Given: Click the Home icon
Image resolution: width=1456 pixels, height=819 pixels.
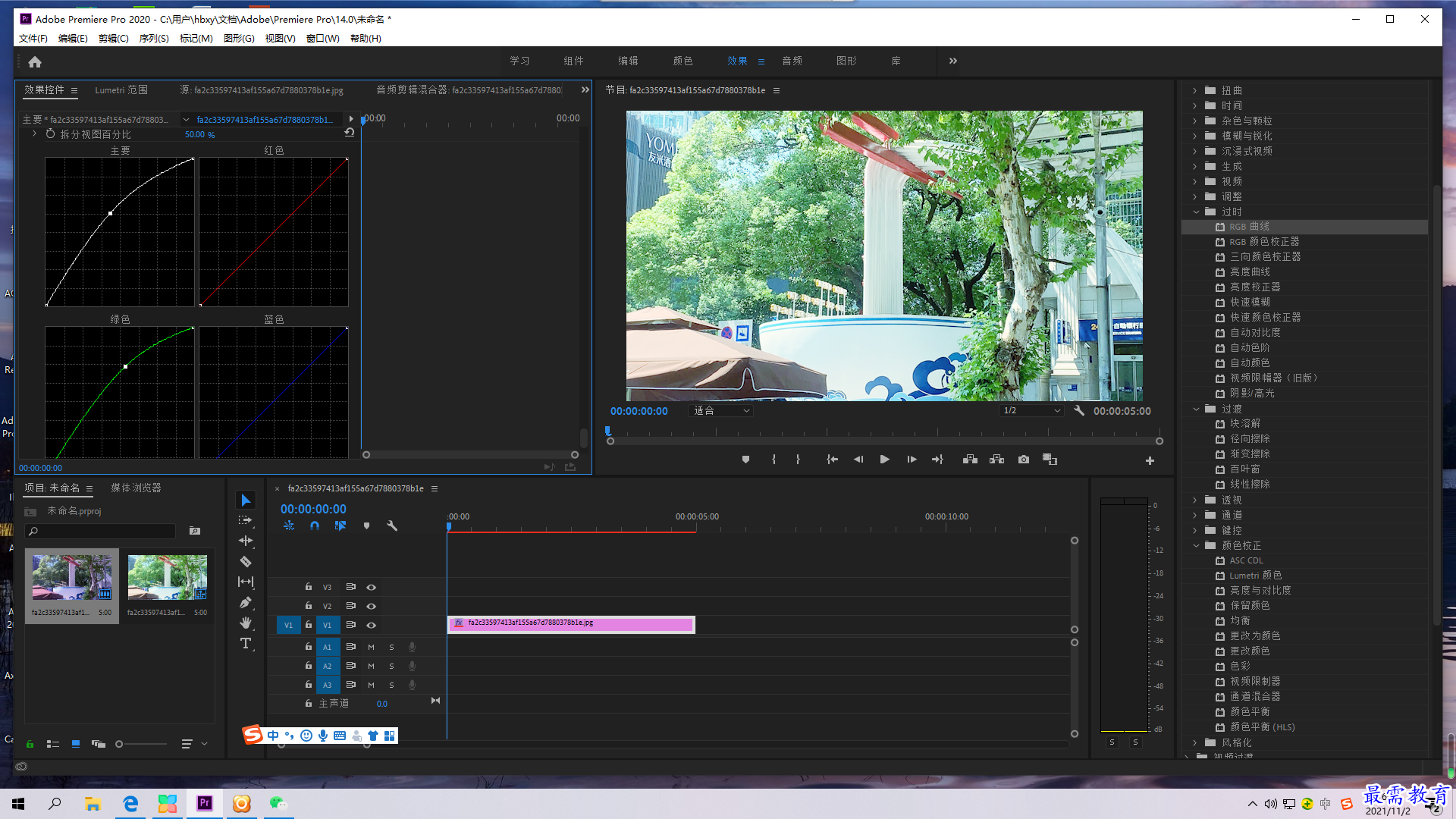Looking at the screenshot, I should (35, 61).
